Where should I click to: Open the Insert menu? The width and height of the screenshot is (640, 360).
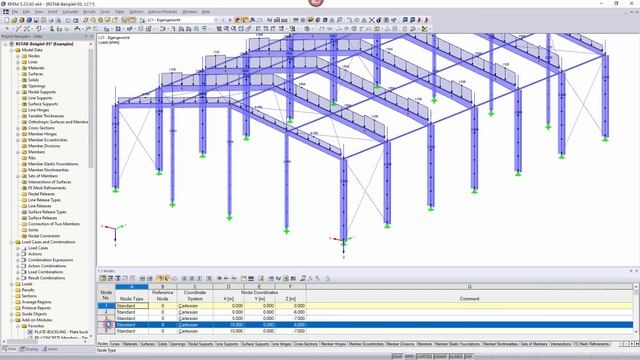(53, 12)
